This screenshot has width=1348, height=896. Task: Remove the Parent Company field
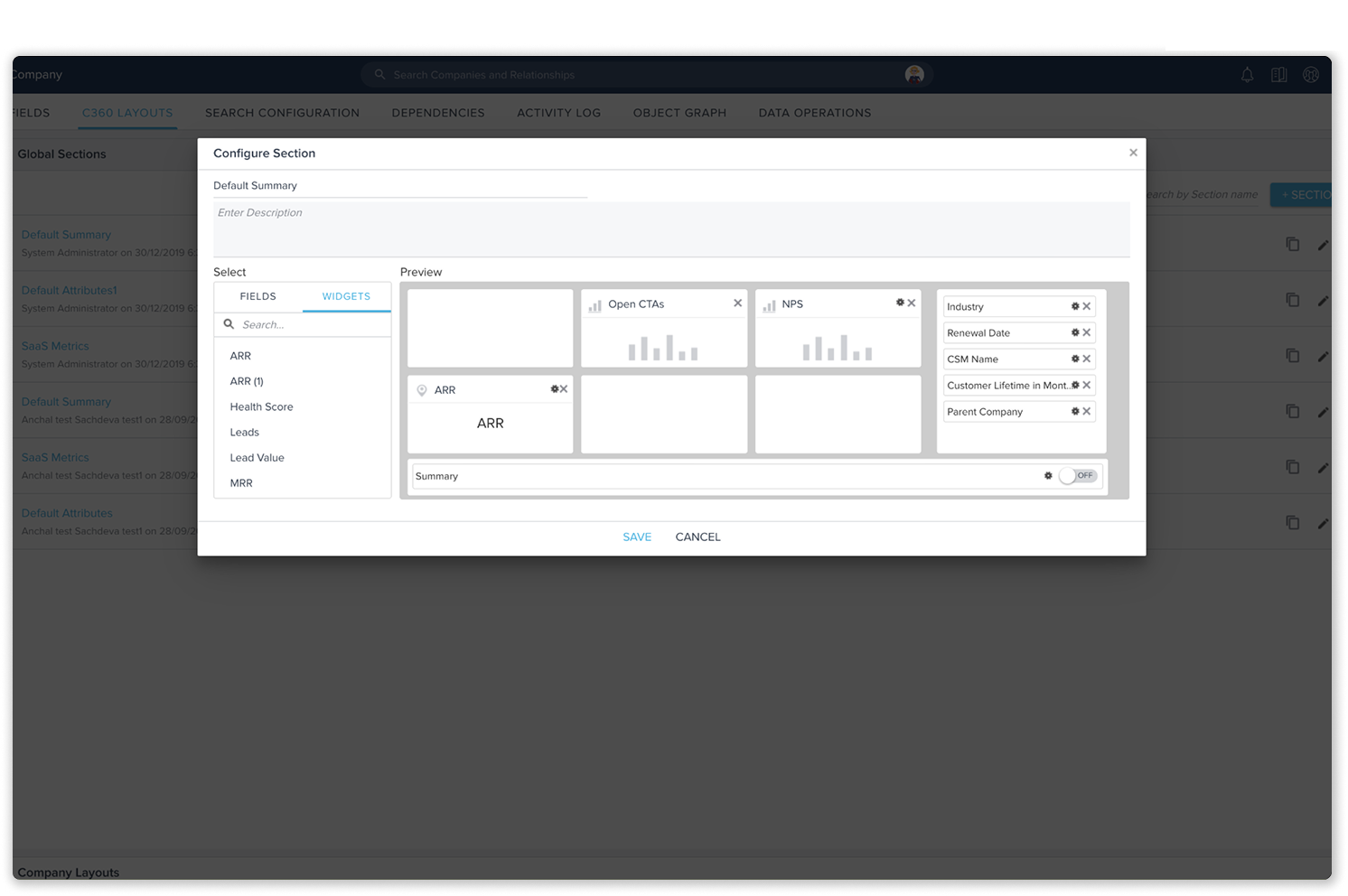(x=1087, y=411)
